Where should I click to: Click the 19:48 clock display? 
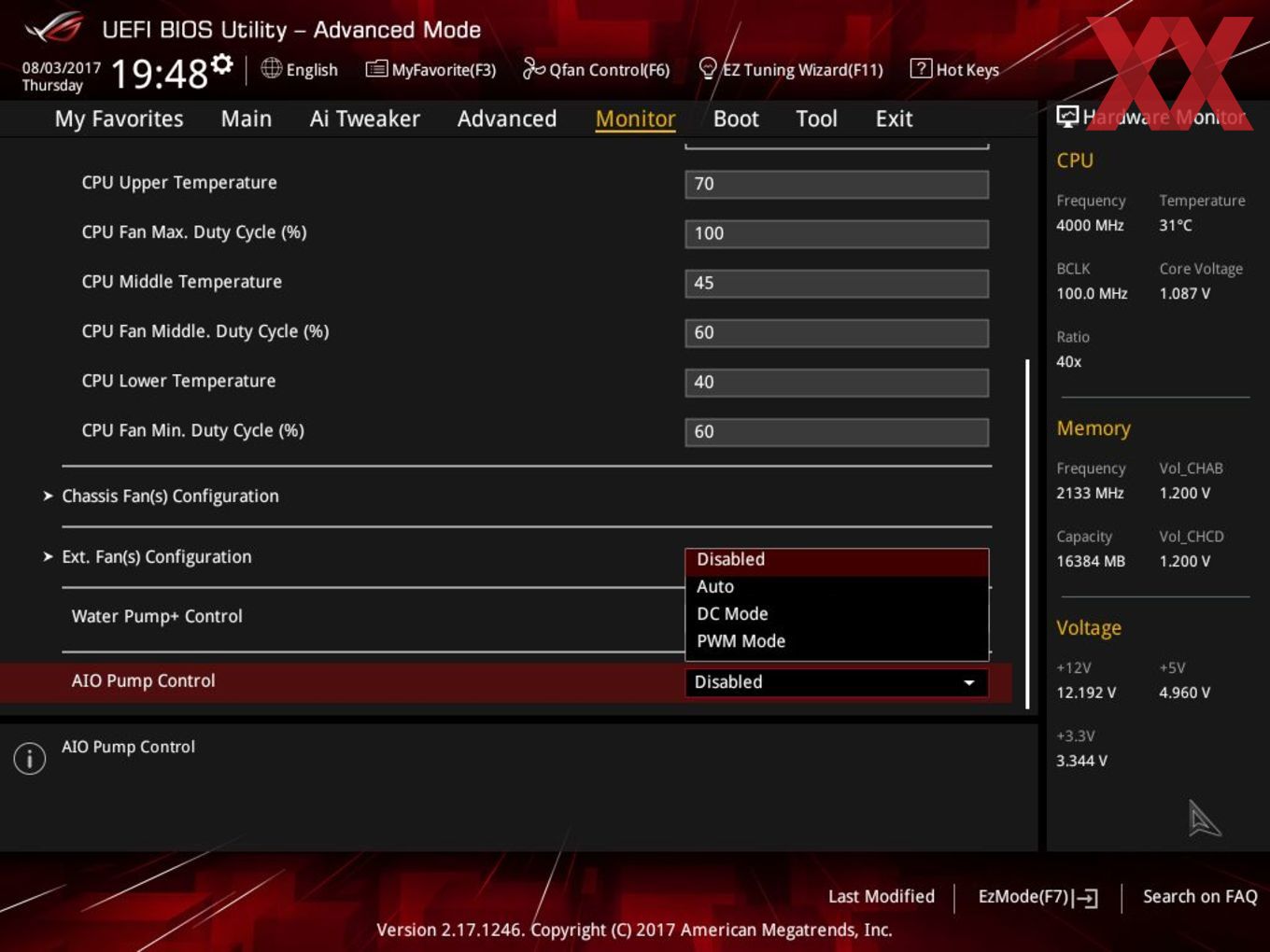[159, 73]
